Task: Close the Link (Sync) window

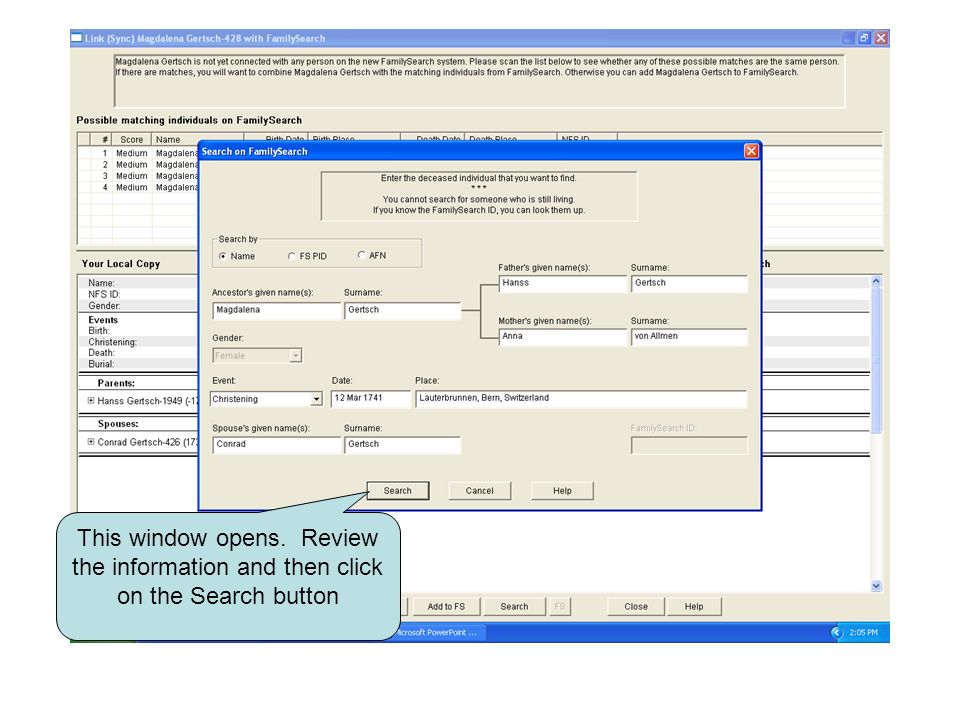Action: pyautogui.click(x=881, y=38)
